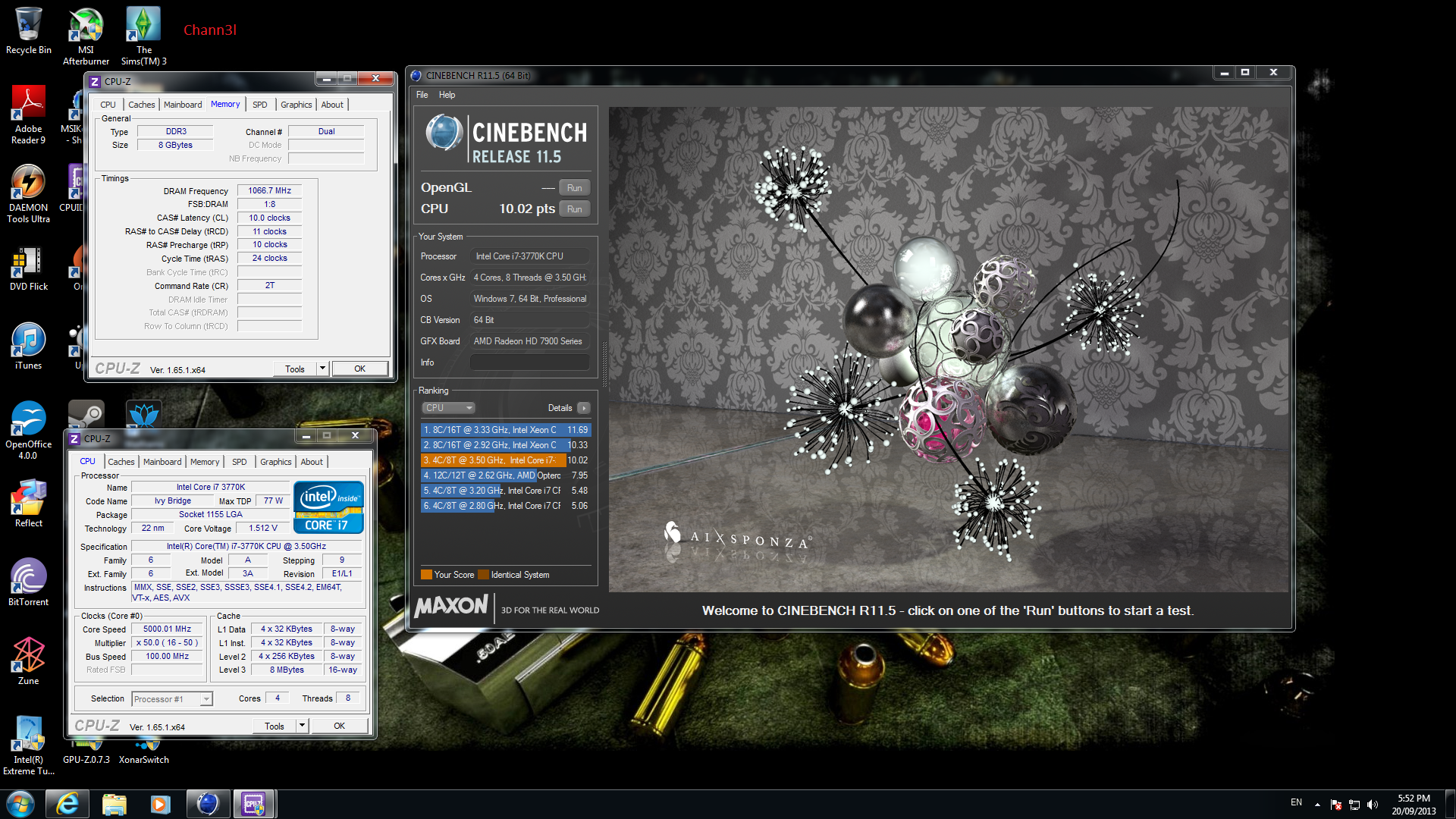Select Graphics tab in lower CPU-Z
The width and height of the screenshot is (1456, 819).
(276, 462)
